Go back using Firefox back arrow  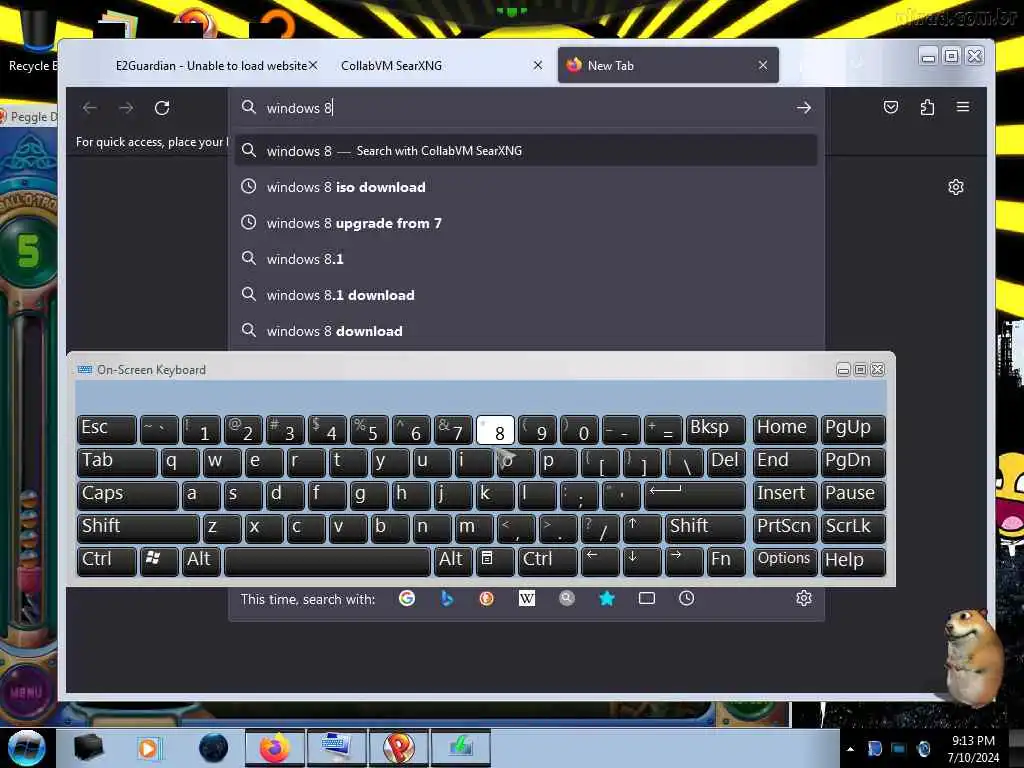90,108
